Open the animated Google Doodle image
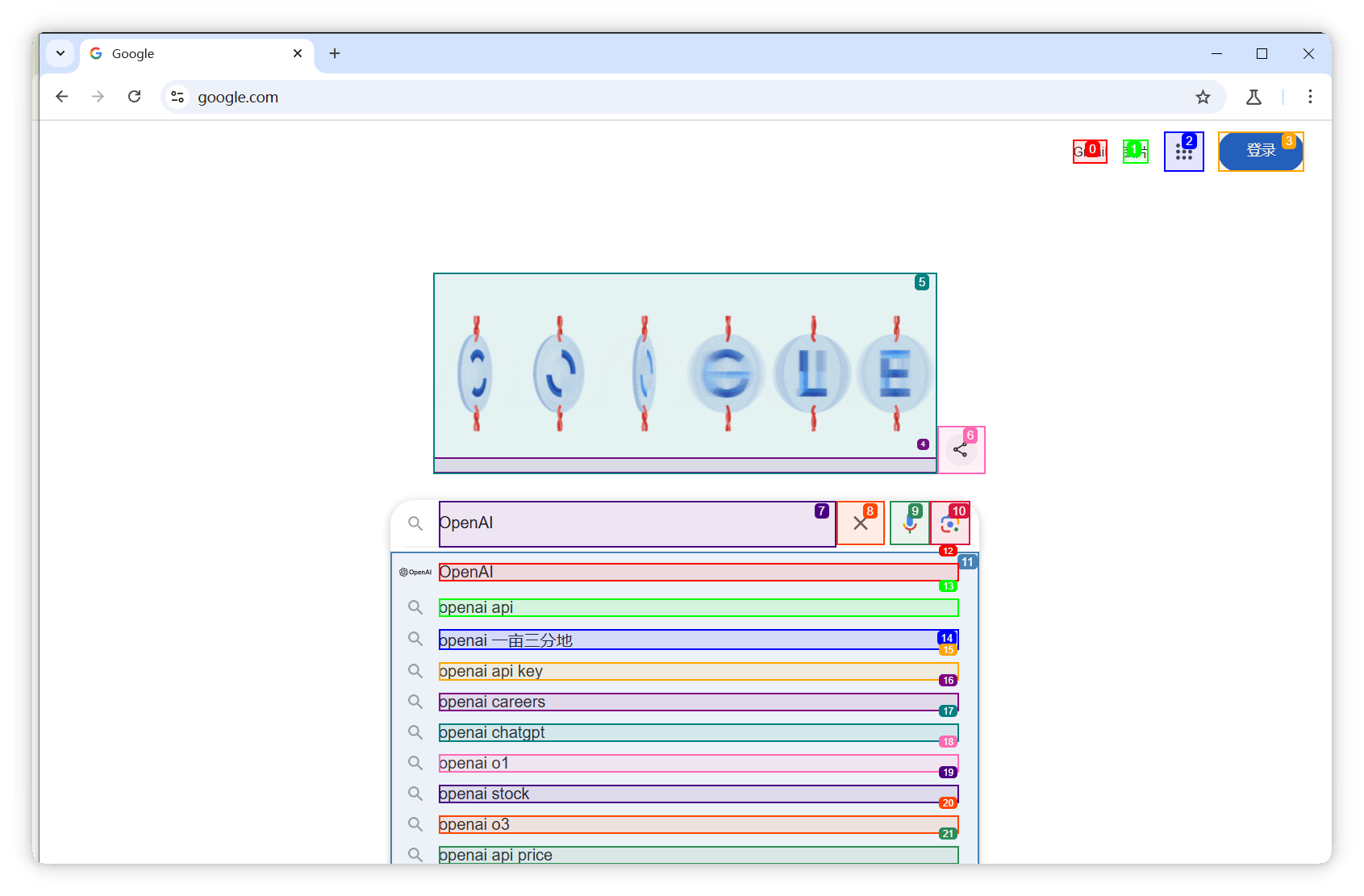 coord(685,367)
